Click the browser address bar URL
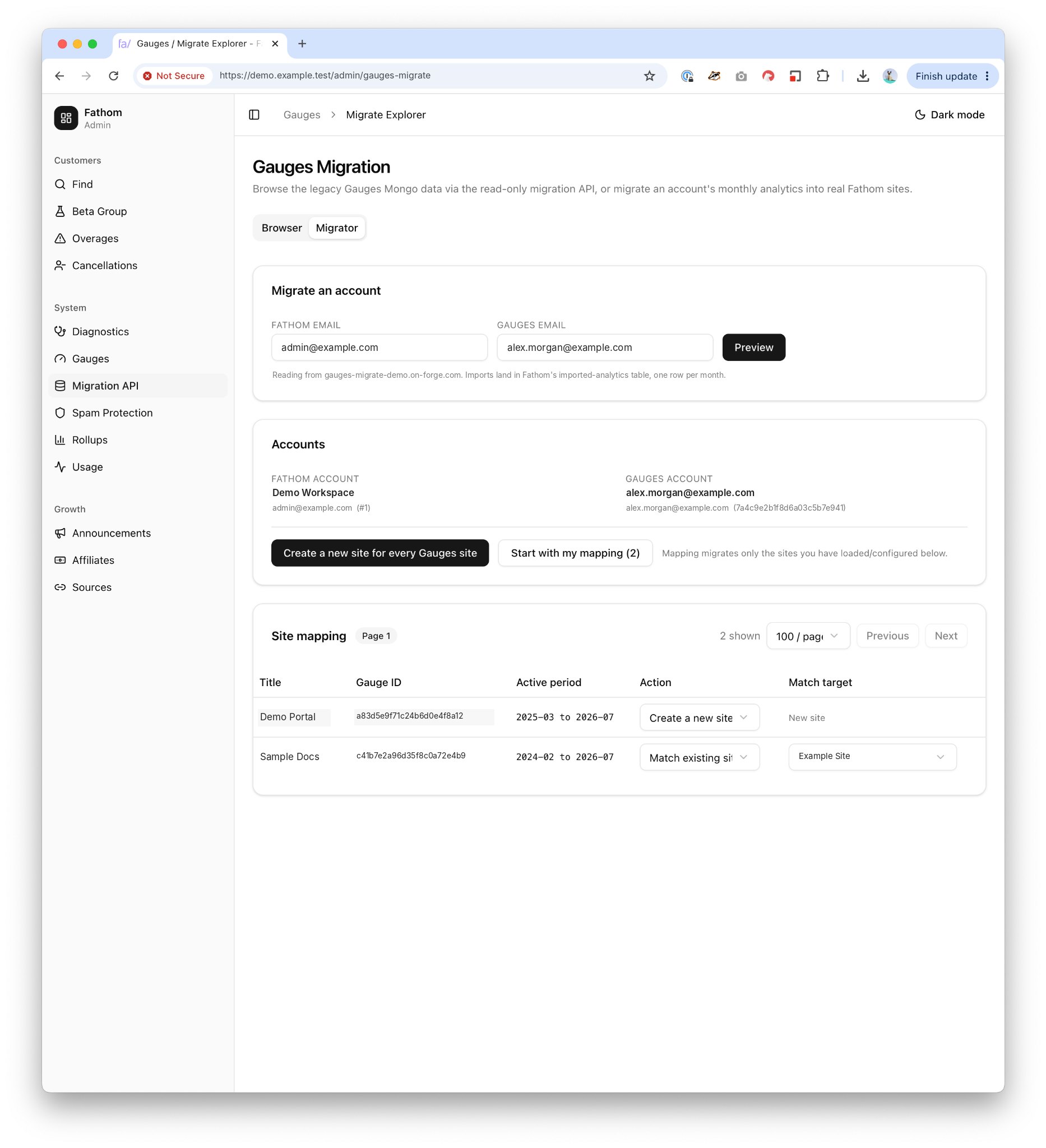The width and height of the screenshot is (1046, 1148). click(325, 76)
